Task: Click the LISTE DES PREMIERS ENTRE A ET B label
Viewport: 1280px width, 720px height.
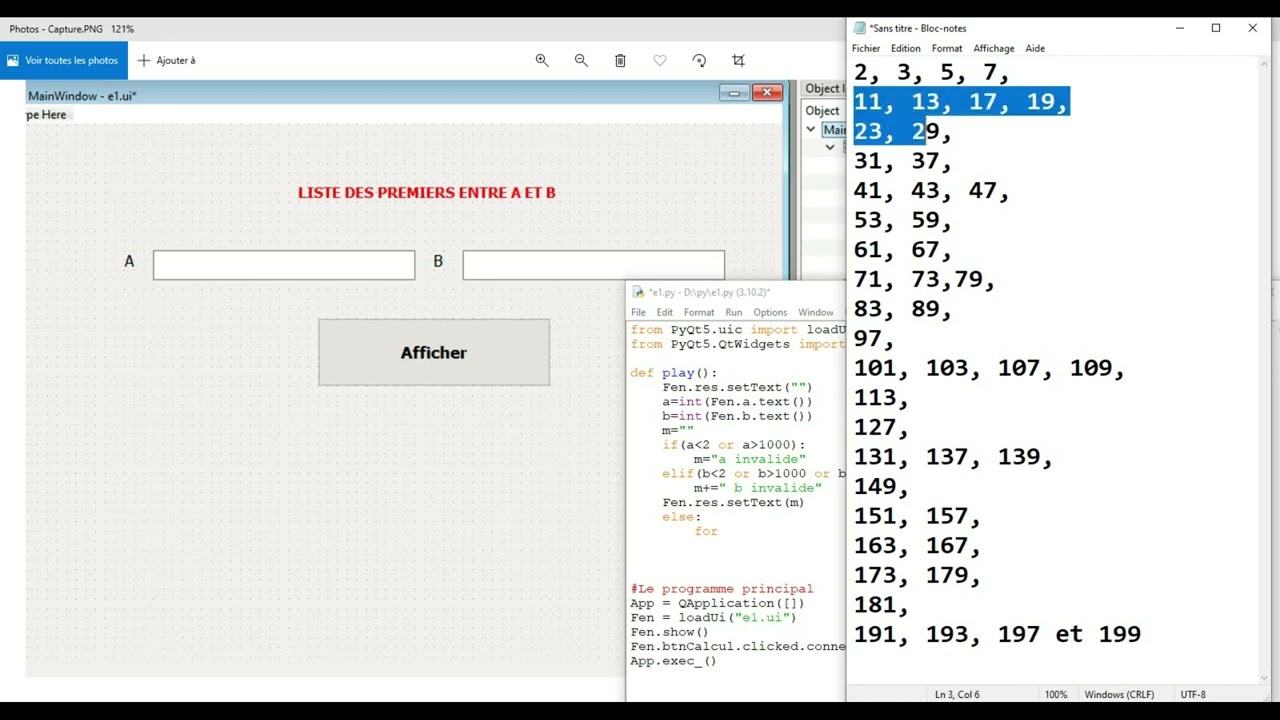Action: point(427,192)
